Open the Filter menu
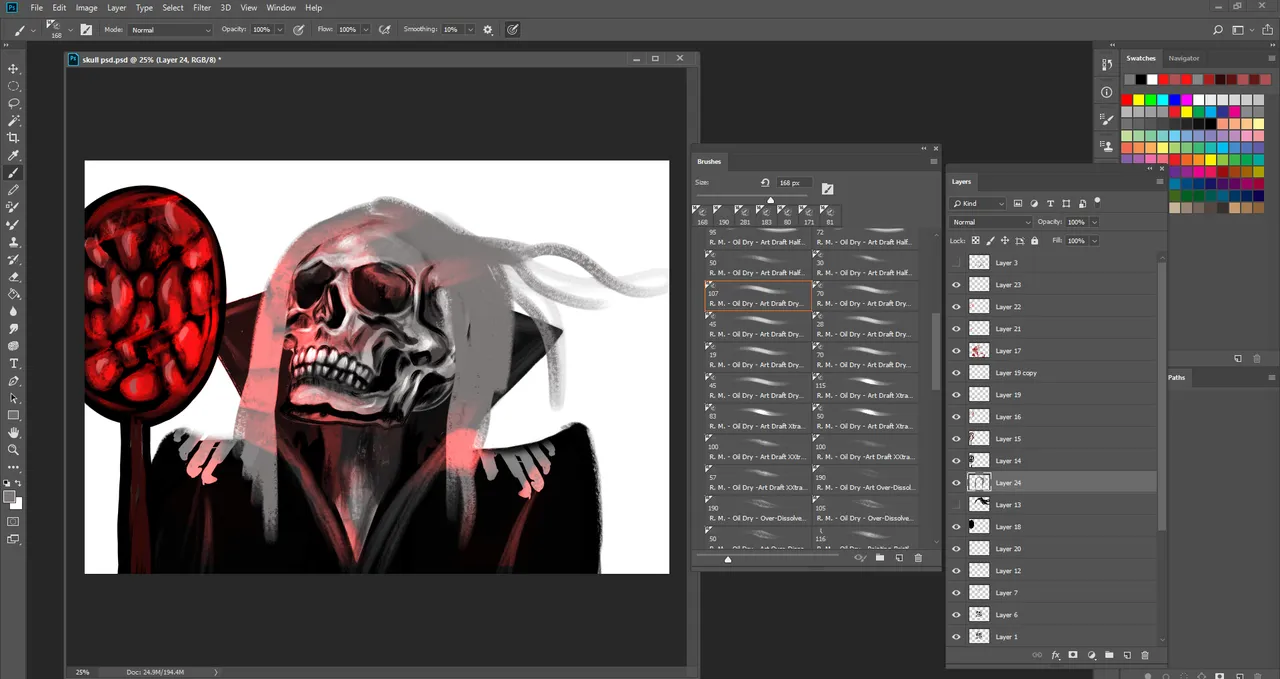 tap(202, 7)
